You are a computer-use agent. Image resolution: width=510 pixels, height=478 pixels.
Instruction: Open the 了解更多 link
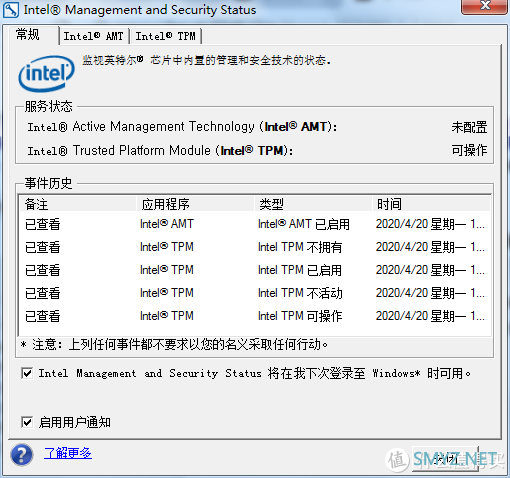pos(68,453)
